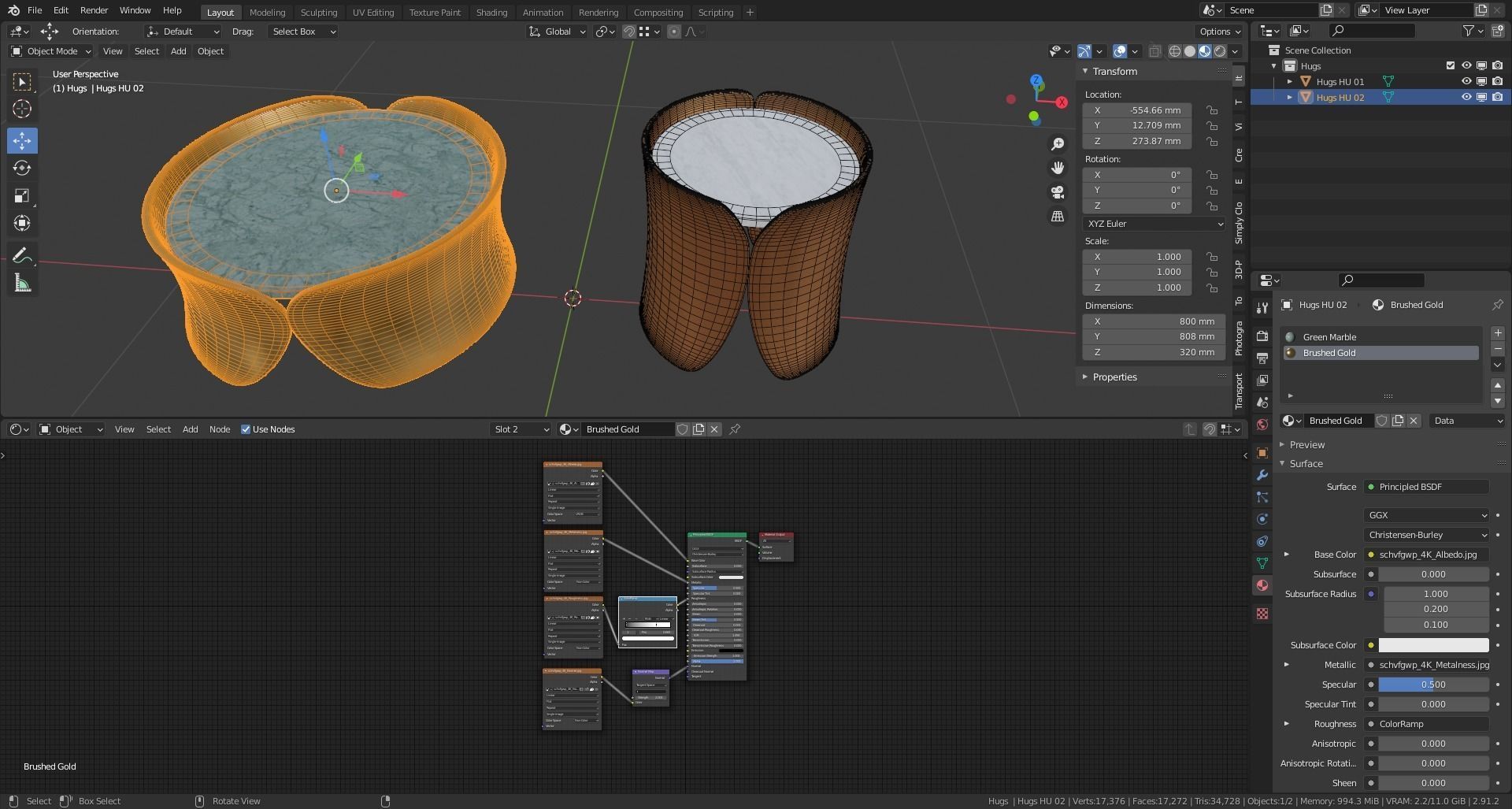Open the Select Box drag dropdown
This screenshot has height=809, width=1512.
pos(303,32)
